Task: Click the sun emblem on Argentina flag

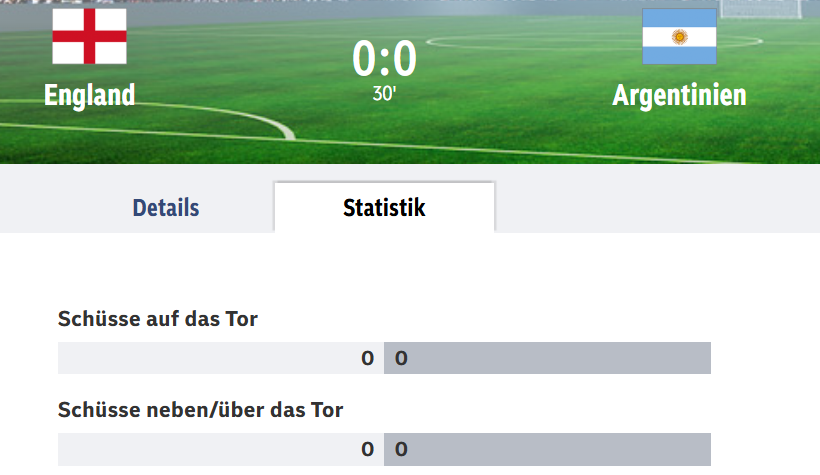Action: click(x=679, y=37)
